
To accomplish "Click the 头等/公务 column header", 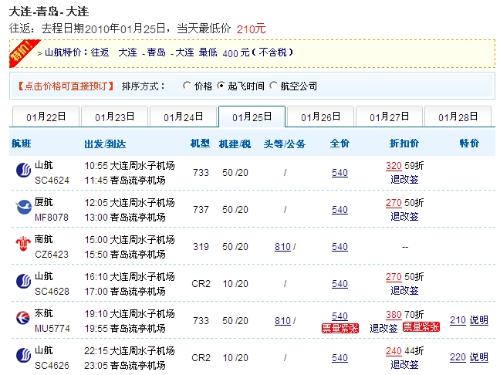I will click(284, 144).
